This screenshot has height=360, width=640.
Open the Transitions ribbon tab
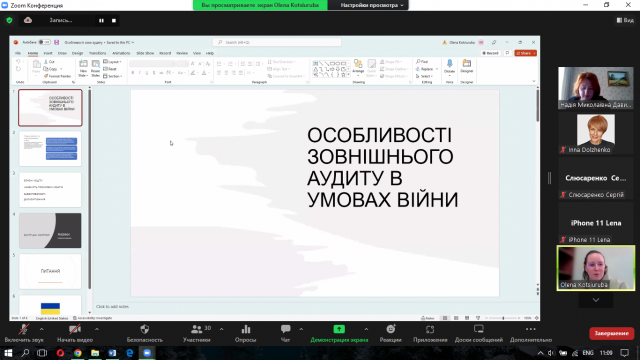click(97, 53)
